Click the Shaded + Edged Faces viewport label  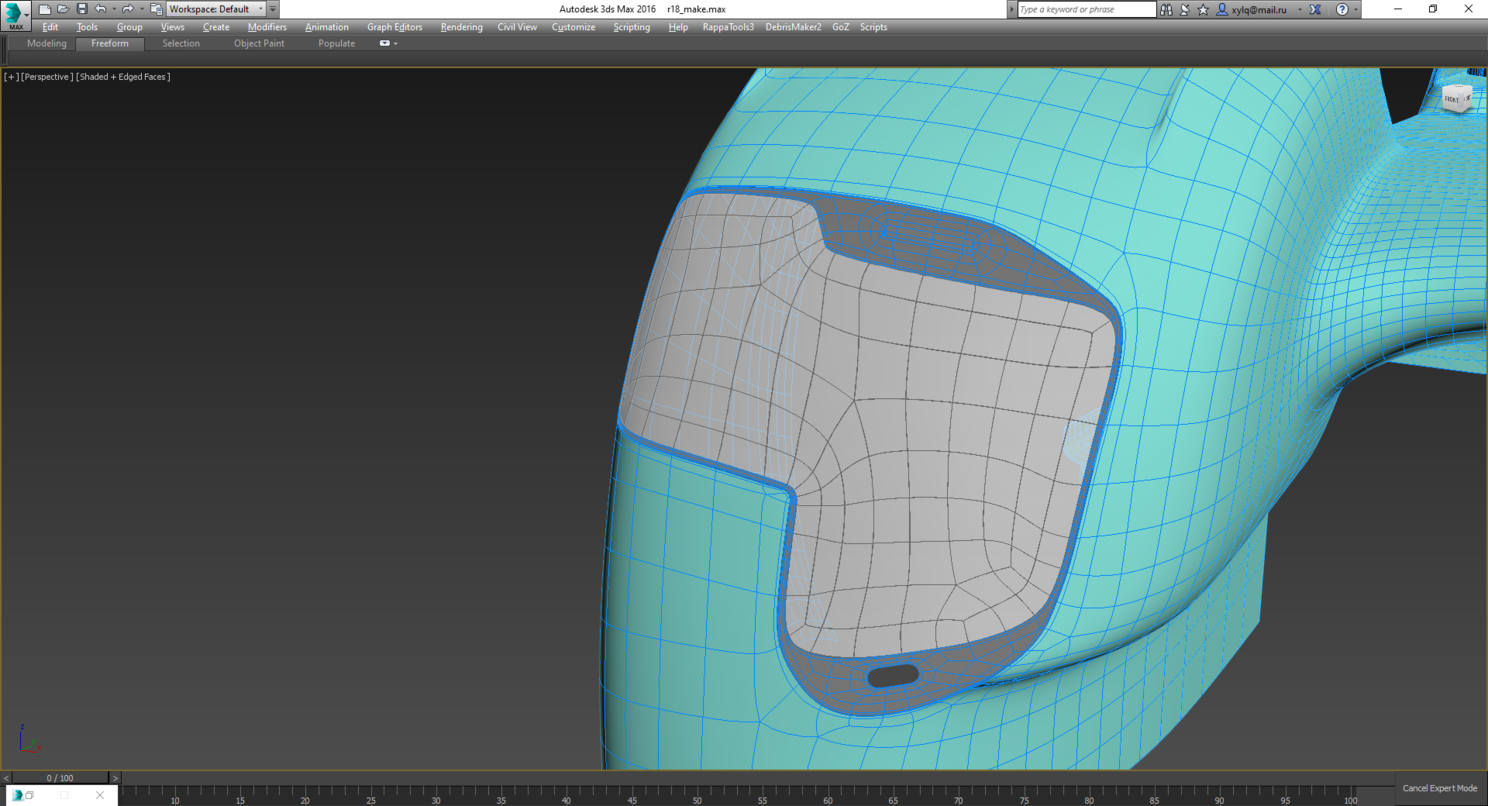tap(123, 77)
